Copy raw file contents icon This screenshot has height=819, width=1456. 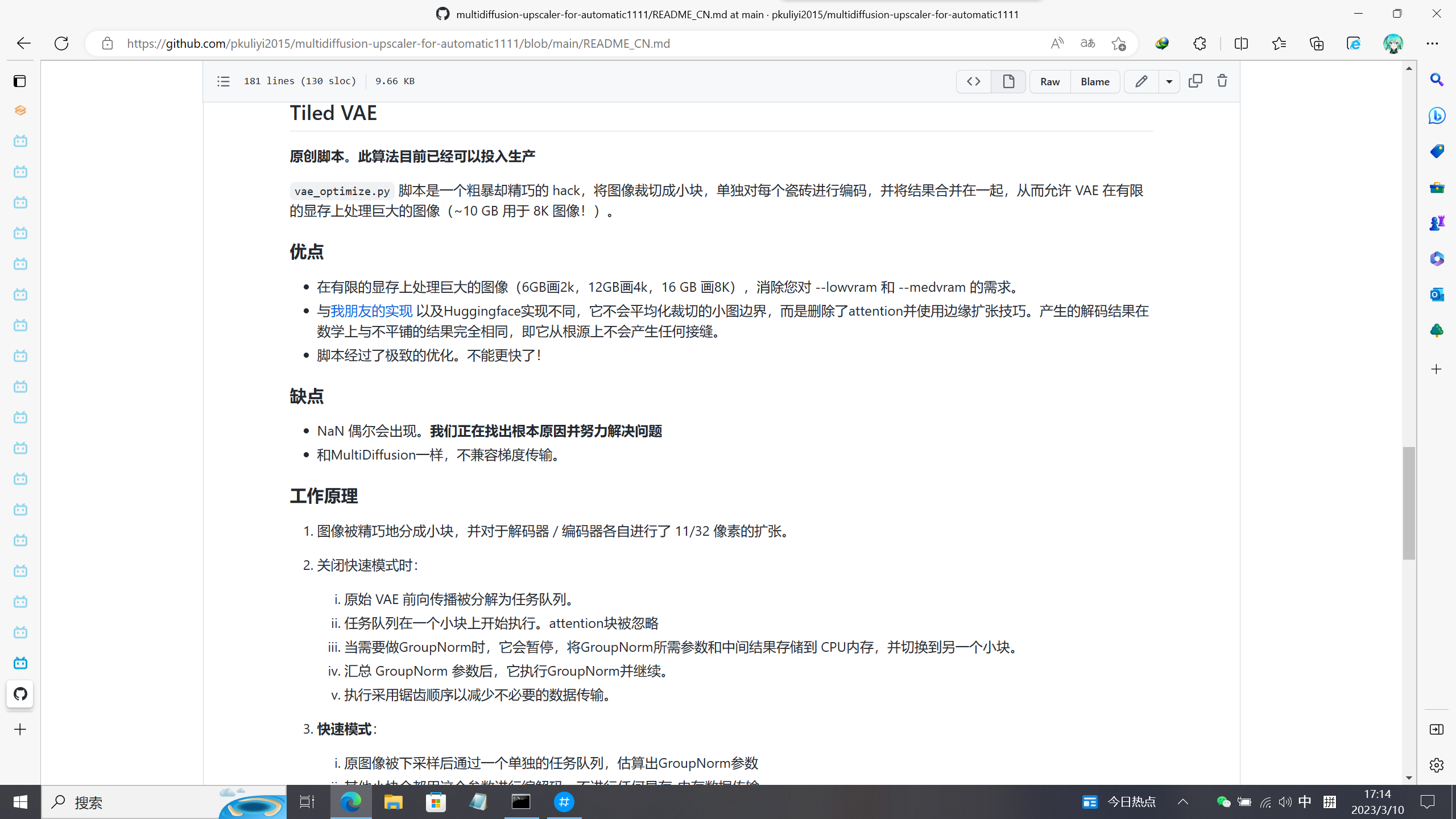(x=1195, y=81)
